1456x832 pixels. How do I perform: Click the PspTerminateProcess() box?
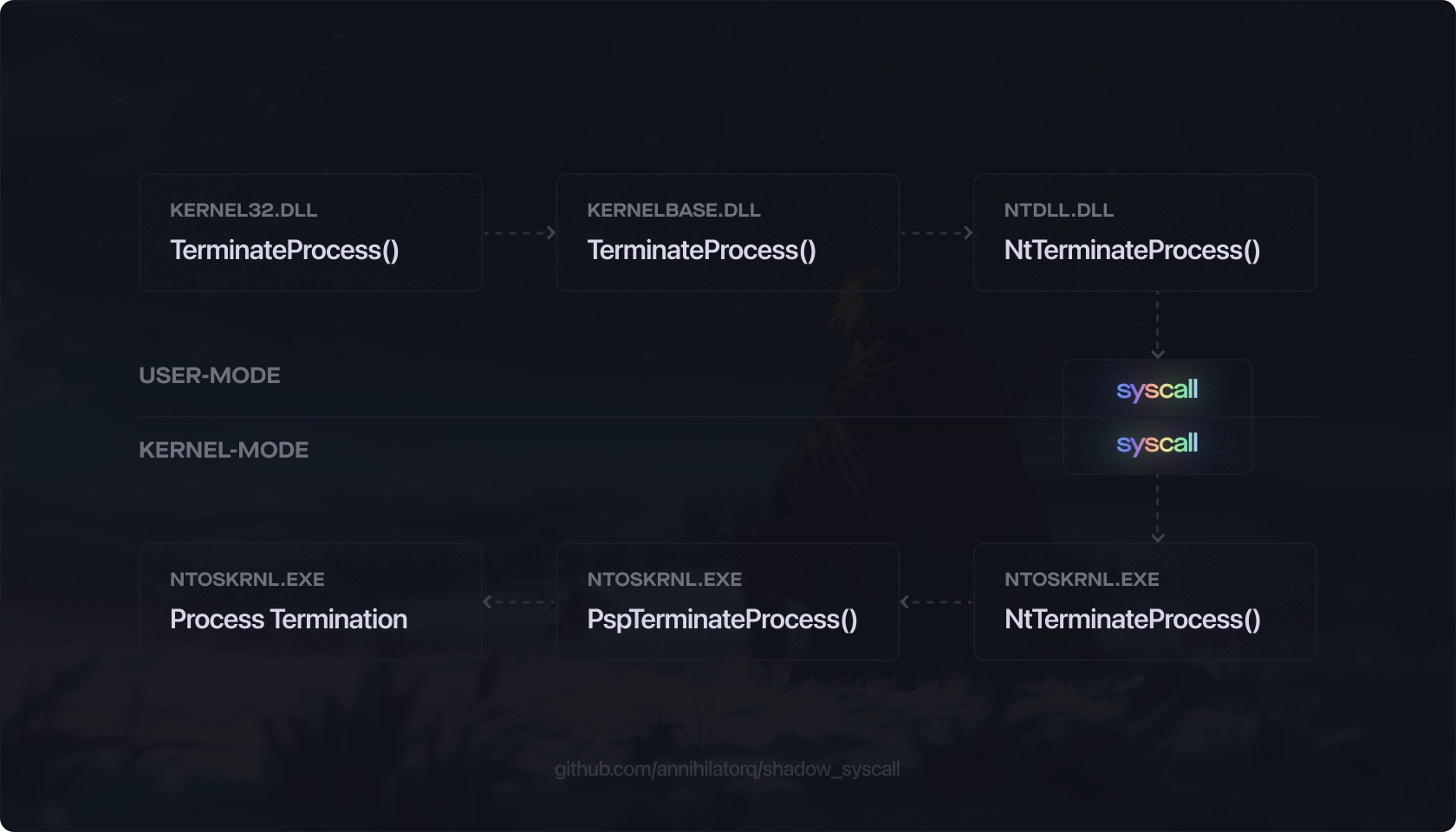pyautogui.click(x=727, y=601)
